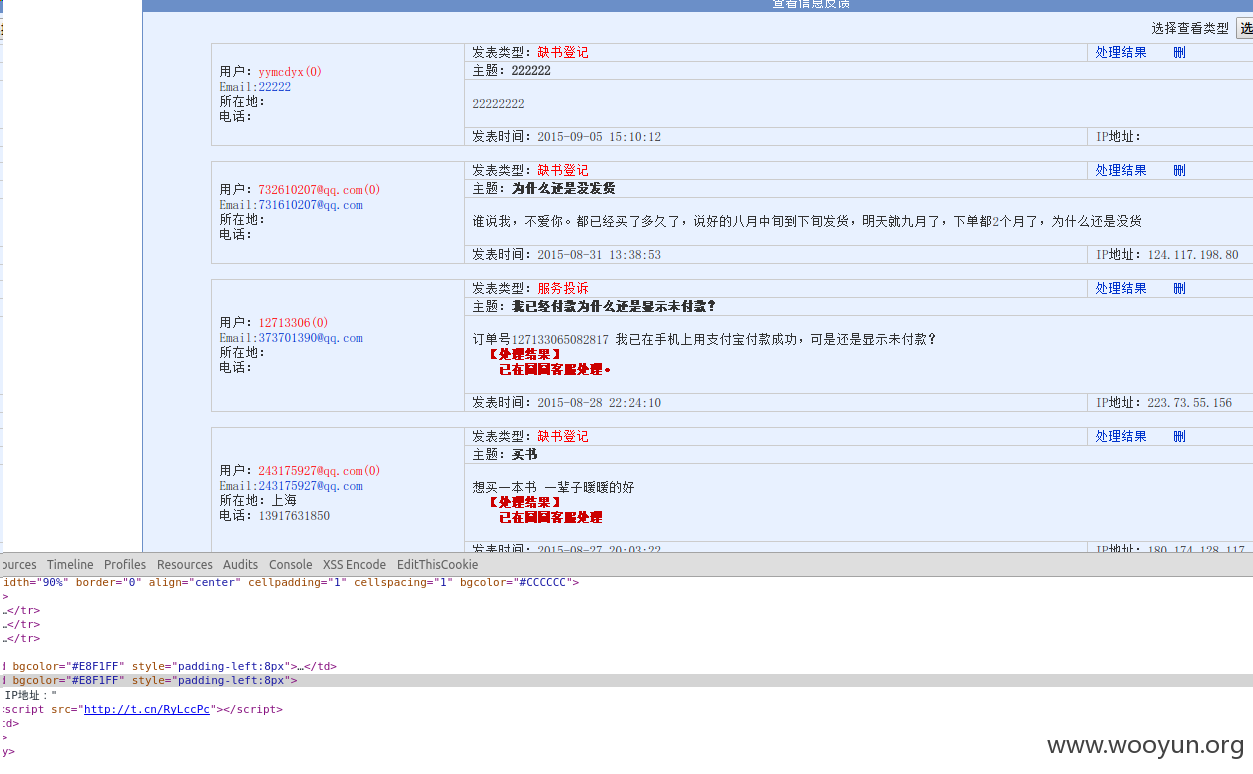Click 处理结果 for the 222222 post

point(1121,52)
